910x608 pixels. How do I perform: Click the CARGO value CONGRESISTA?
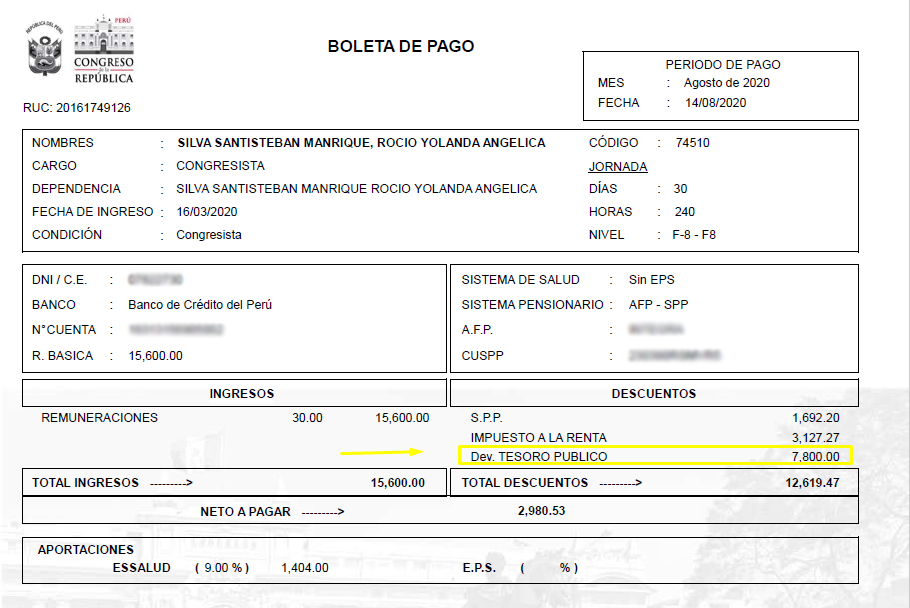click(x=221, y=166)
